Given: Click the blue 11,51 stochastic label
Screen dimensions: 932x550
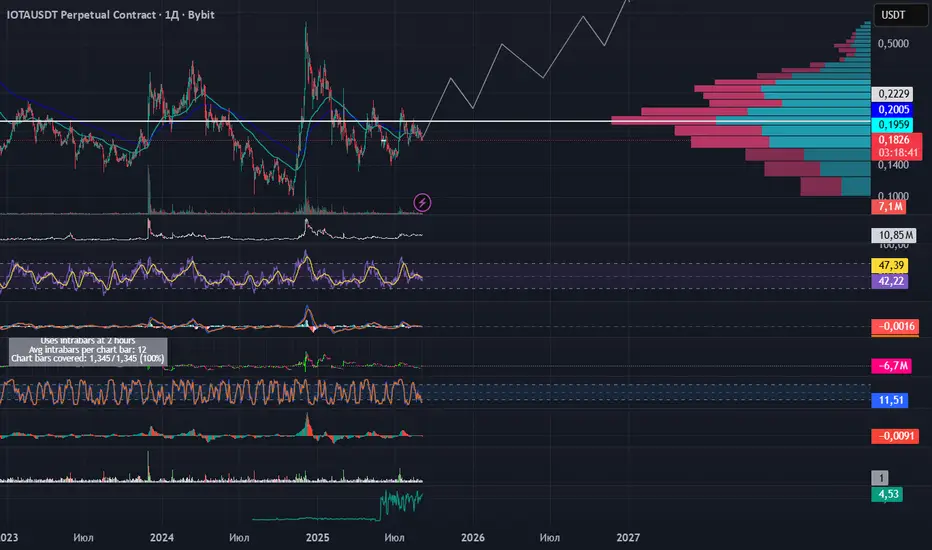Looking at the screenshot, I should [x=890, y=400].
